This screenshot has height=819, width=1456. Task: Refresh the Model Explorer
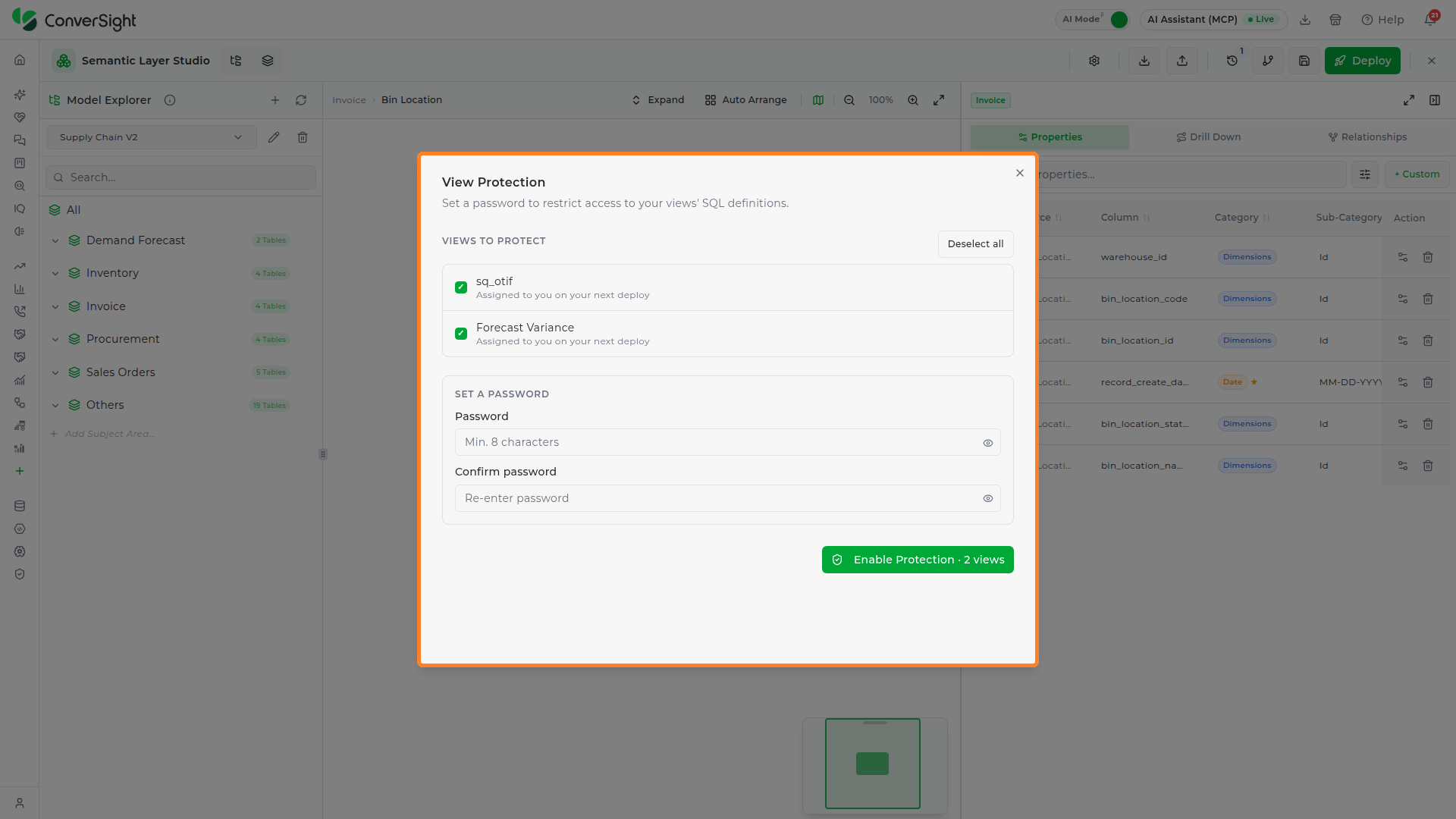(301, 100)
